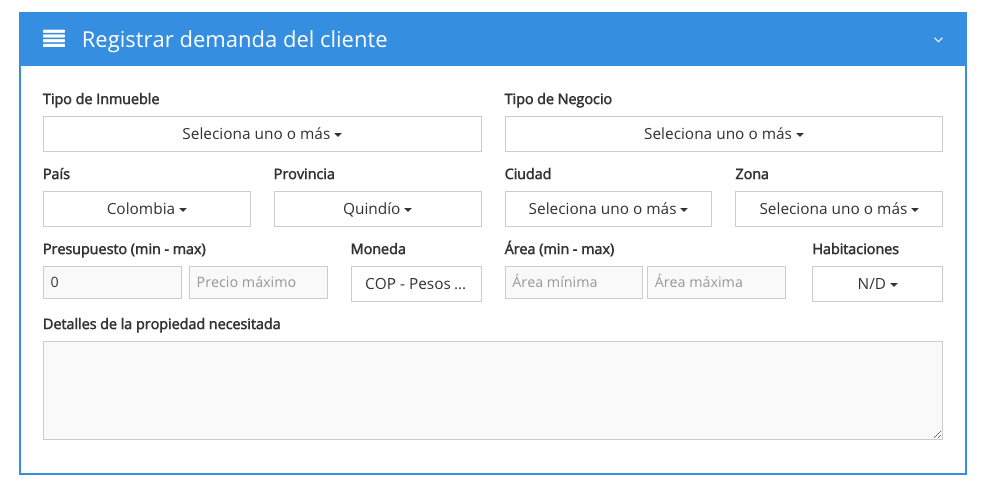Image resolution: width=993 pixels, height=490 pixels.
Task: Click the Área máxima input field
Action: (x=716, y=283)
